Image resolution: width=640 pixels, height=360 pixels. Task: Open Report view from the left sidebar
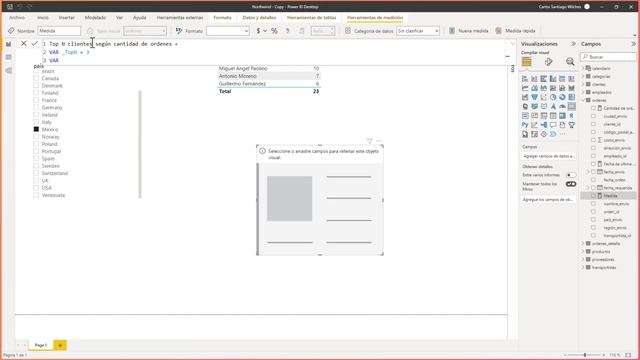[9, 44]
